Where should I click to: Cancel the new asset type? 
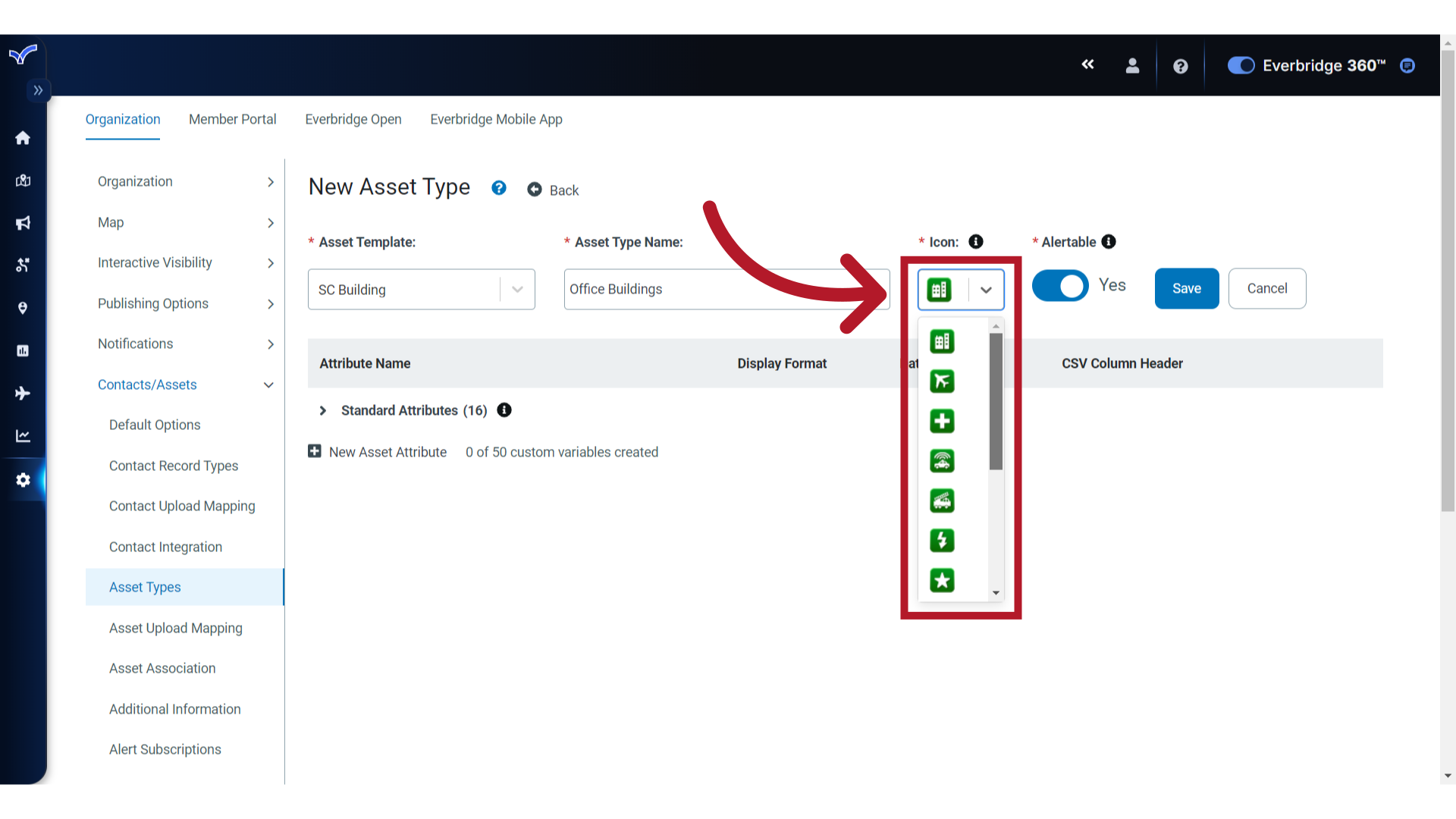(1267, 288)
